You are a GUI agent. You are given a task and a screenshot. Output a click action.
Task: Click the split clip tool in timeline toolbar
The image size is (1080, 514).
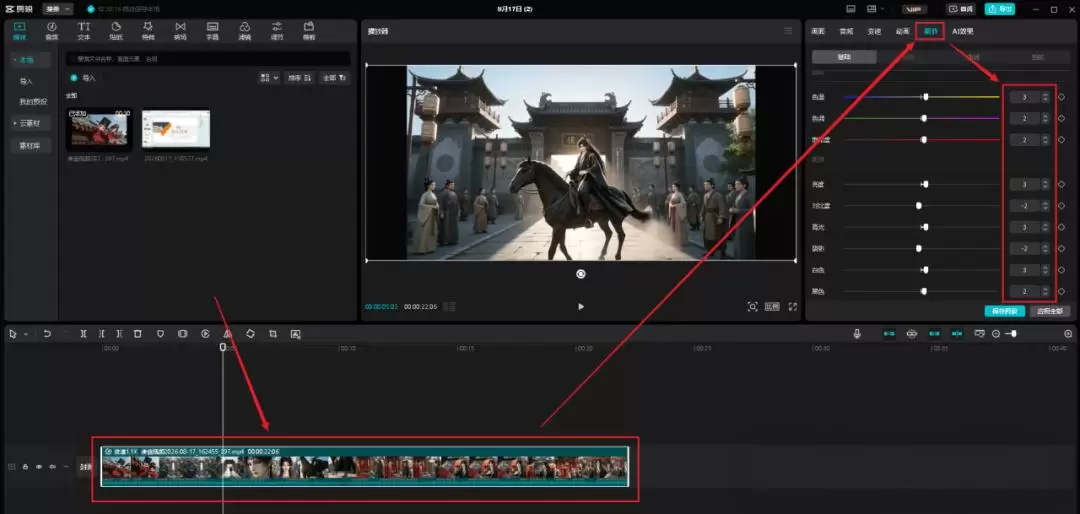(x=83, y=333)
